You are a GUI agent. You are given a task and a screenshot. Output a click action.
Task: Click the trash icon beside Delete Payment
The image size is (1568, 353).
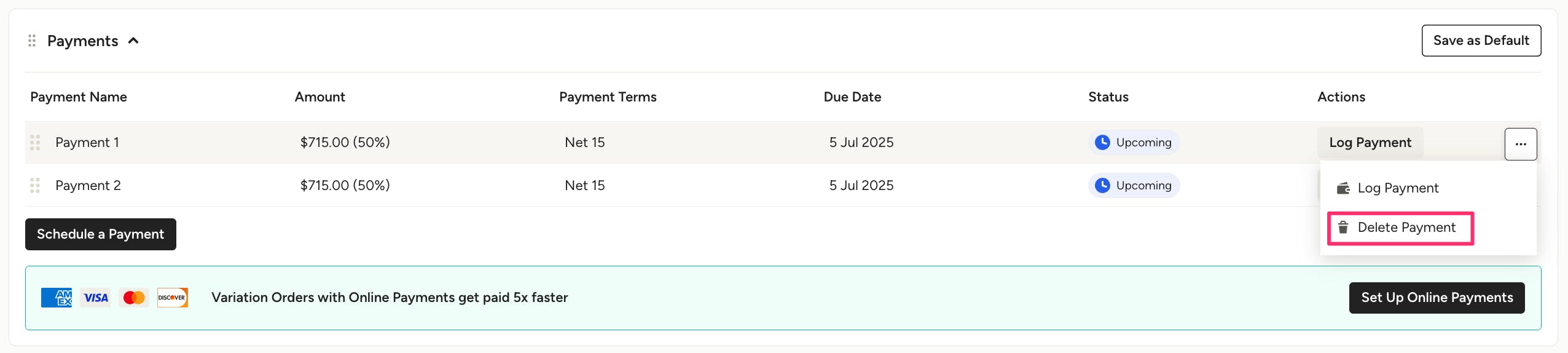pyautogui.click(x=1344, y=228)
